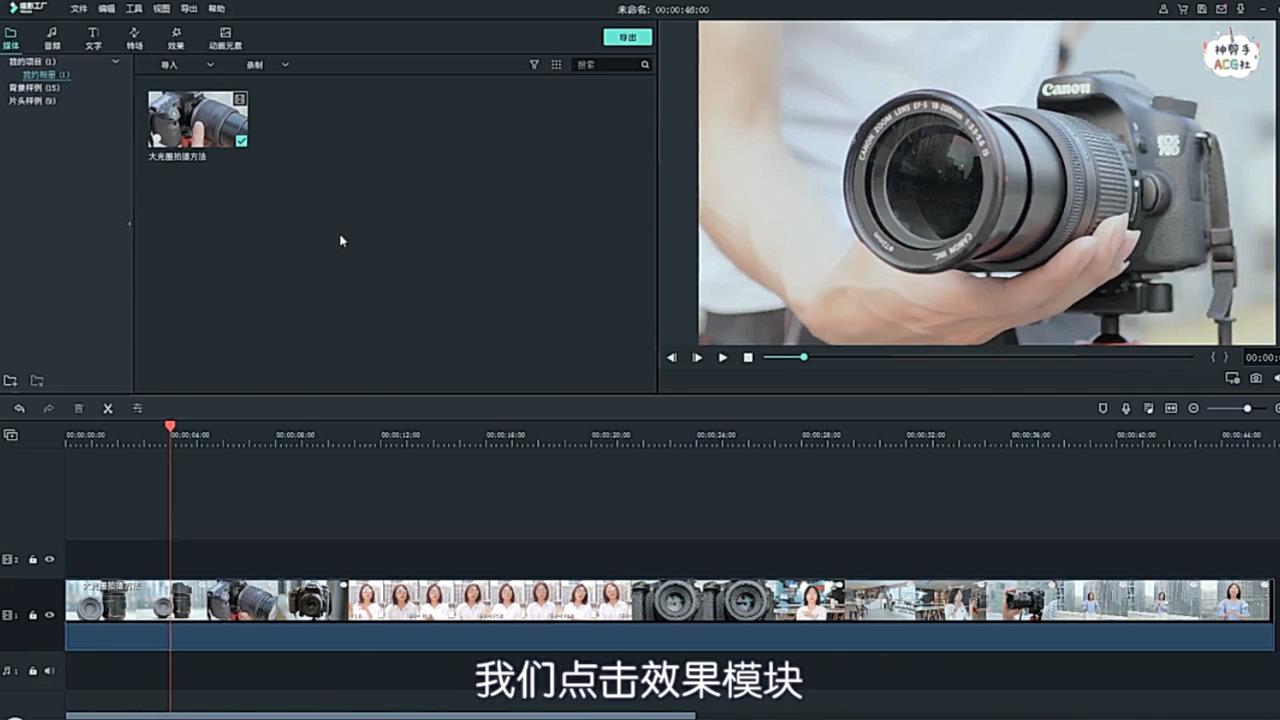Click the previous frame button
Viewport: 1280px width, 720px height.
672,358
